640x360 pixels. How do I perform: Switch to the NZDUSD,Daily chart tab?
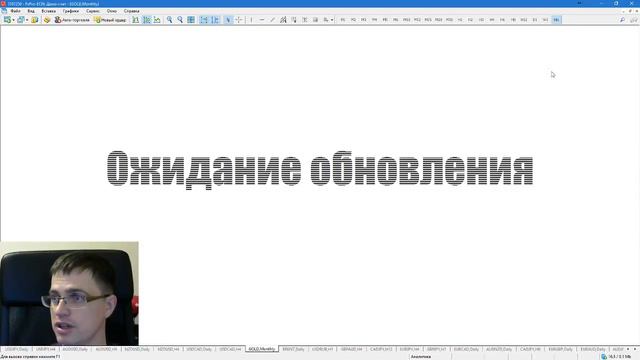(x=137, y=349)
